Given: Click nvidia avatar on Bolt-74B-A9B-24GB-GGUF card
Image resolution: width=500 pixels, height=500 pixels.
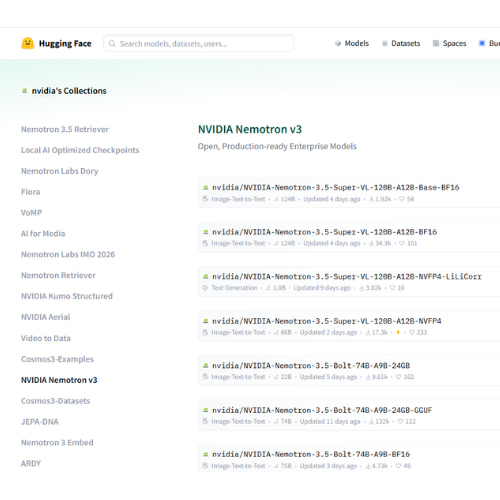Looking at the screenshot, I should (206, 410).
